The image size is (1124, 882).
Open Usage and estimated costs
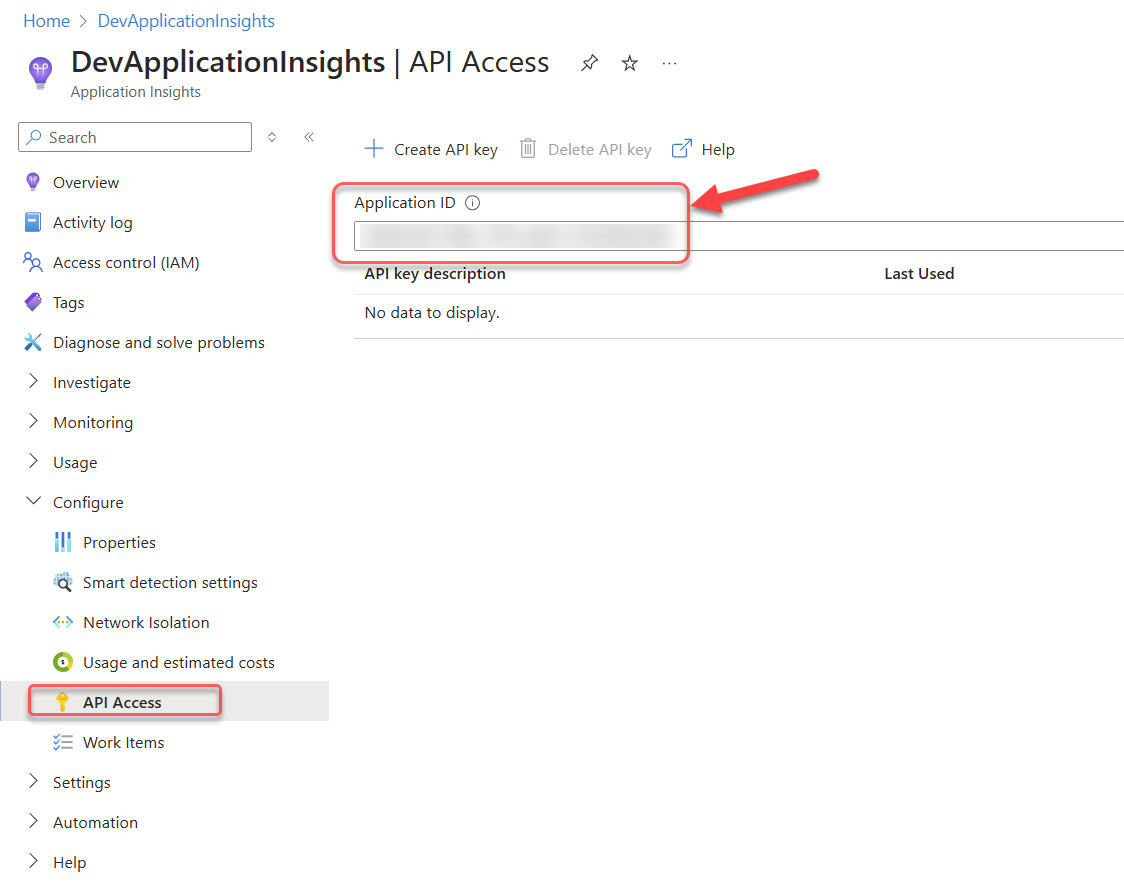(x=165, y=662)
